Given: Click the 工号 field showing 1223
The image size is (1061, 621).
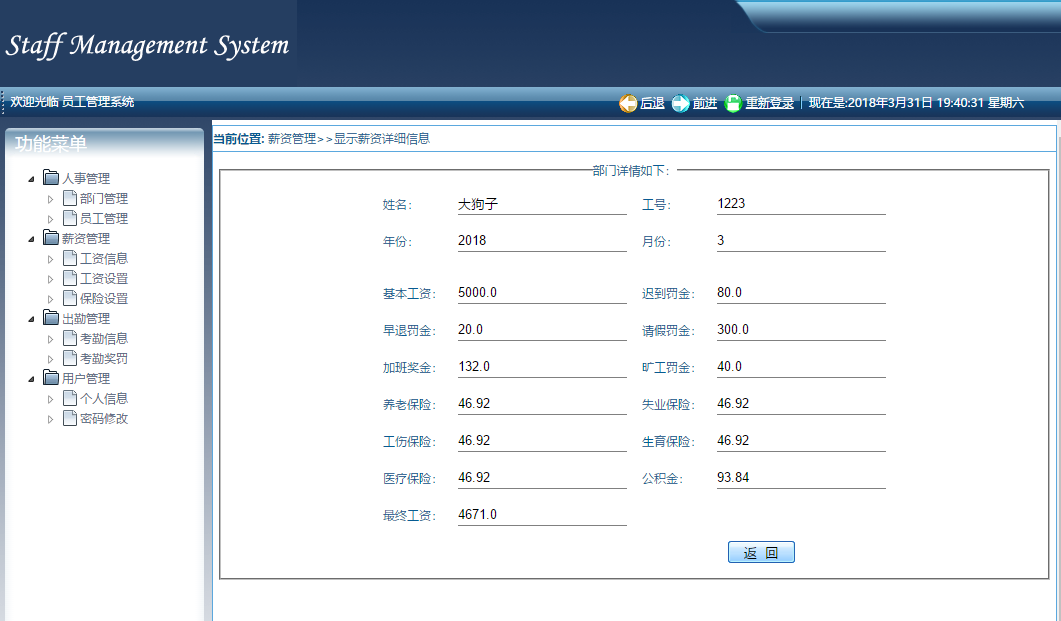Looking at the screenshot, I should click(801, 204).
